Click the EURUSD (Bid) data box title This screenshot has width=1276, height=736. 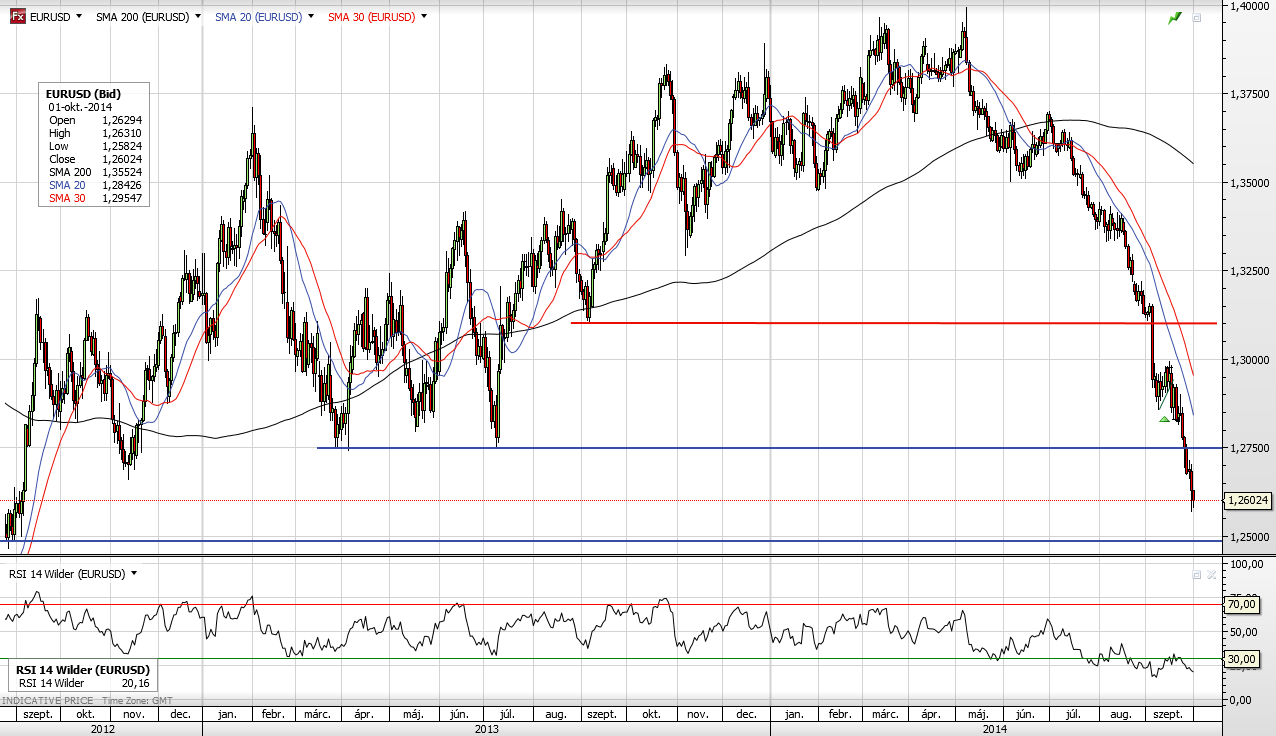(x=83, y=94)
